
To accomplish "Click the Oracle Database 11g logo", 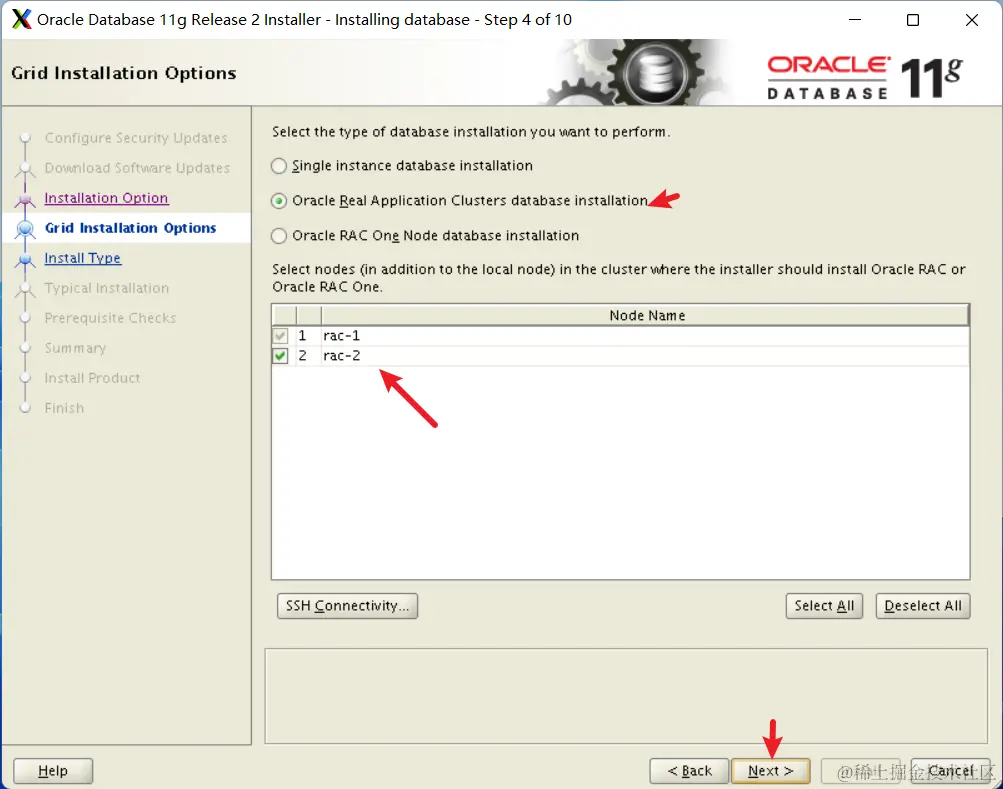I will point(864,78).
